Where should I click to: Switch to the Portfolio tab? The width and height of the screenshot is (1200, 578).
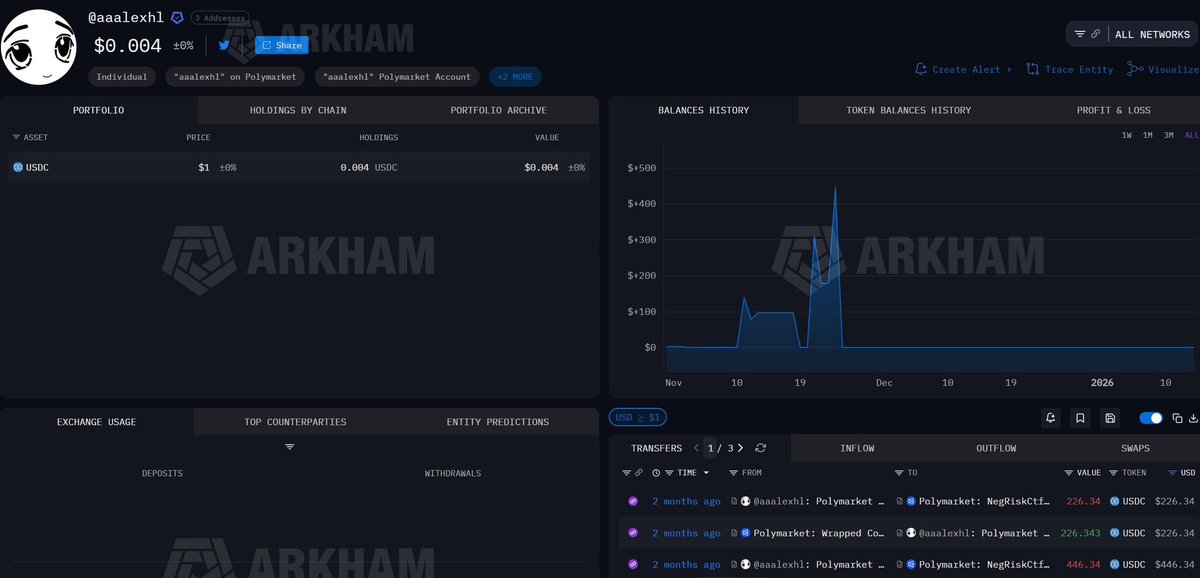[99, 110]
